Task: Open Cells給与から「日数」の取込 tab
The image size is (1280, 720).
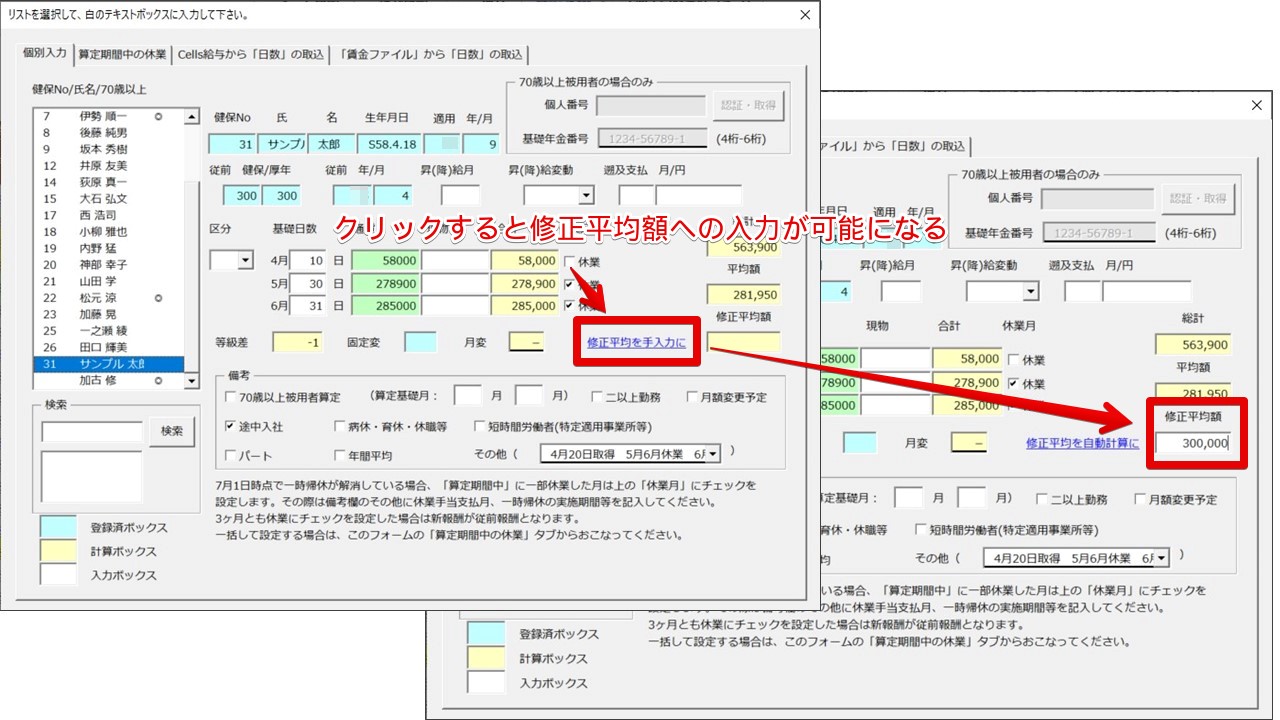Action: pyautogui.click(x=251, y=54)
